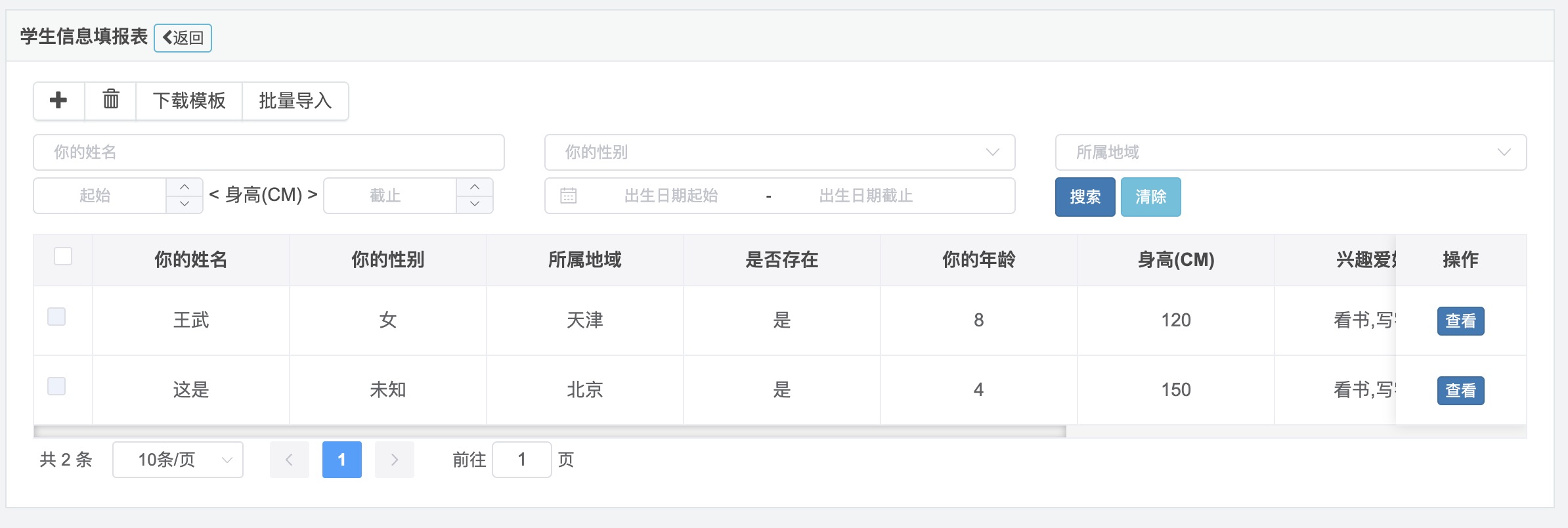Click the 身高(CM) column header
Image resolution: width=1568 pixels, height=528 pixels.
pyautogui.click(x=1175, y=260)
